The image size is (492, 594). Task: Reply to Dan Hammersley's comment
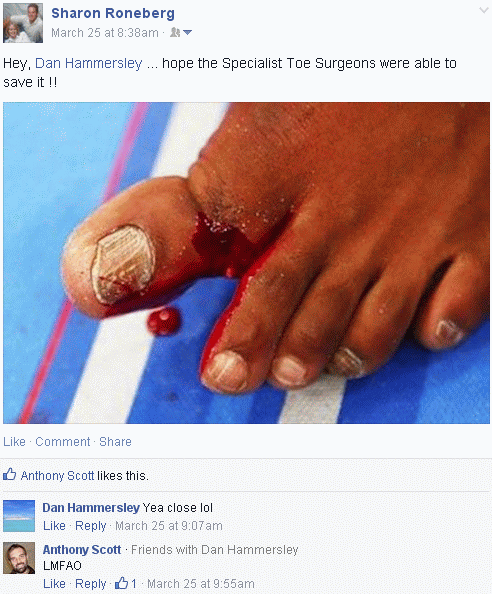pos(91,526)
